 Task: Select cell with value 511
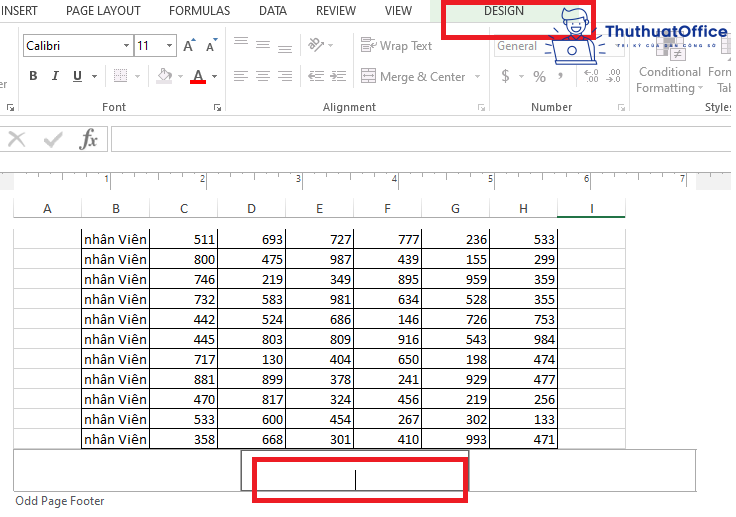(184, 239)
